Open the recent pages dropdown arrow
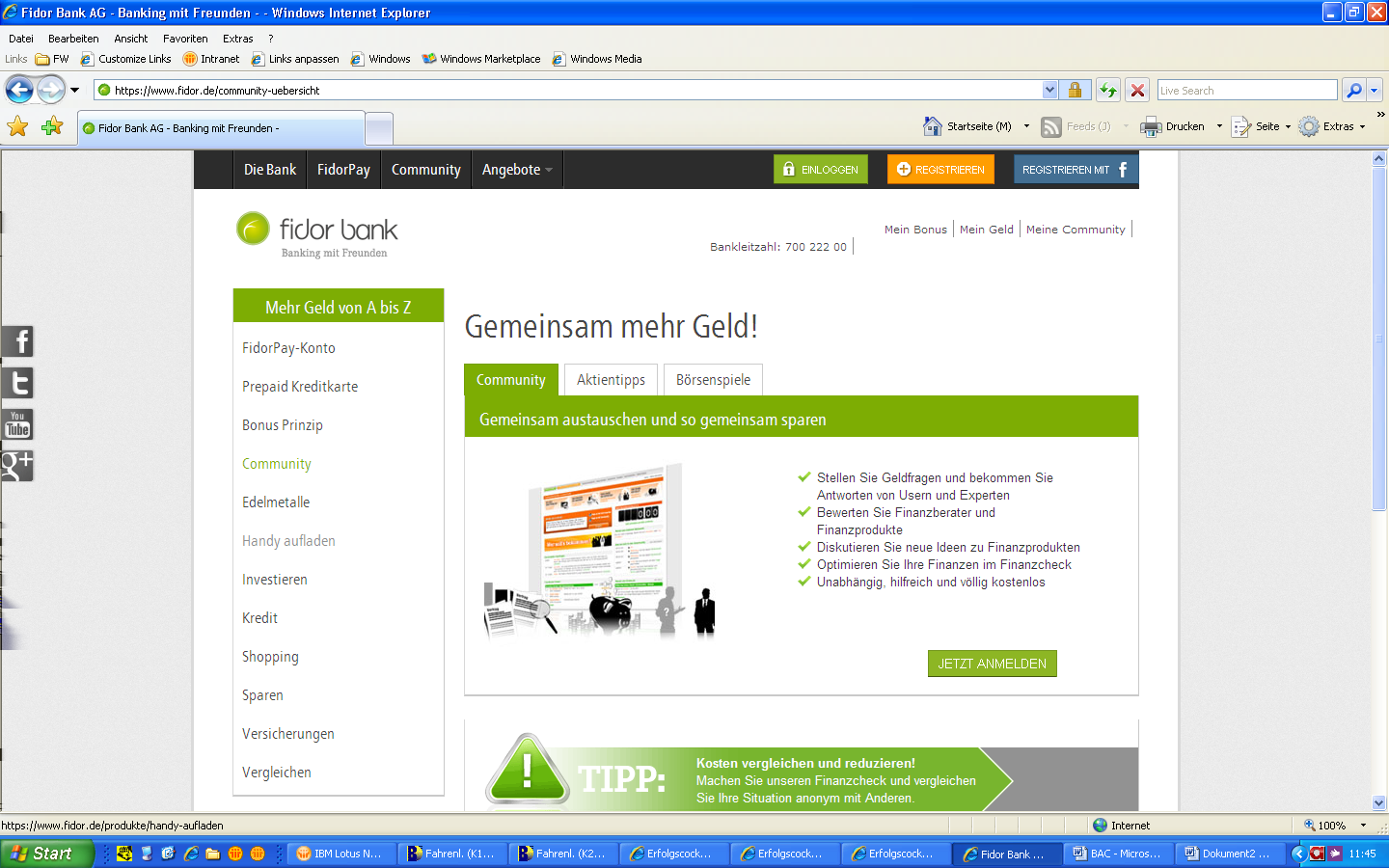The image size is (1389, 868). click(x=74, y=90)
